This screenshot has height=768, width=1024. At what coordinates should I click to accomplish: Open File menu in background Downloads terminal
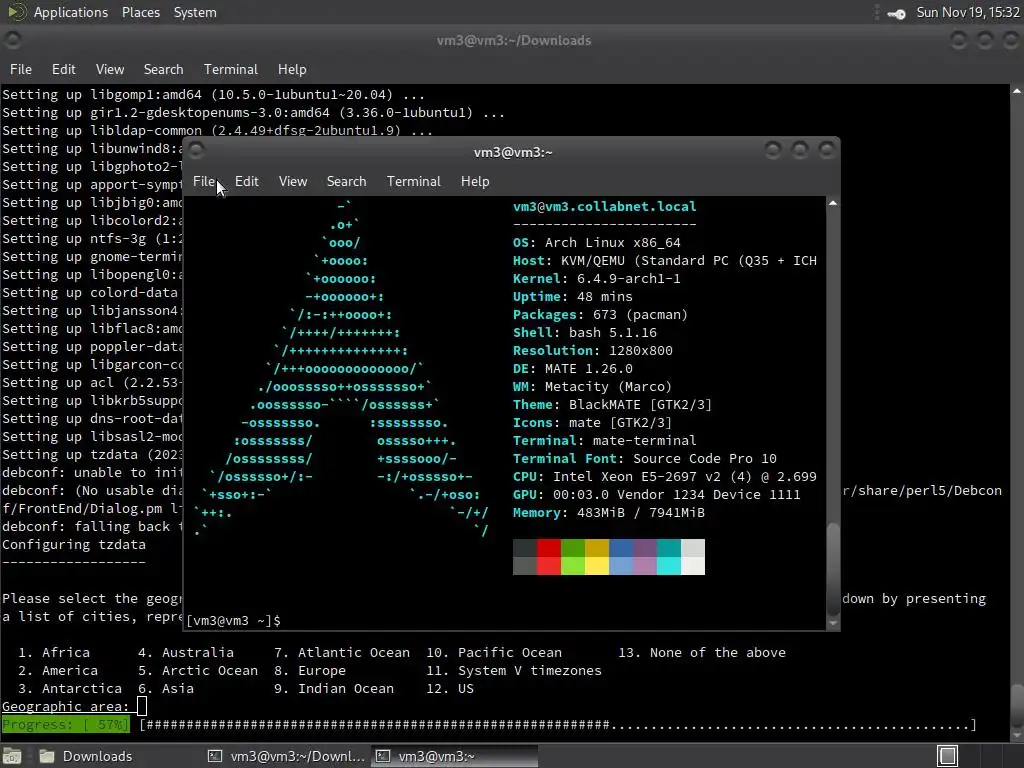21,69
